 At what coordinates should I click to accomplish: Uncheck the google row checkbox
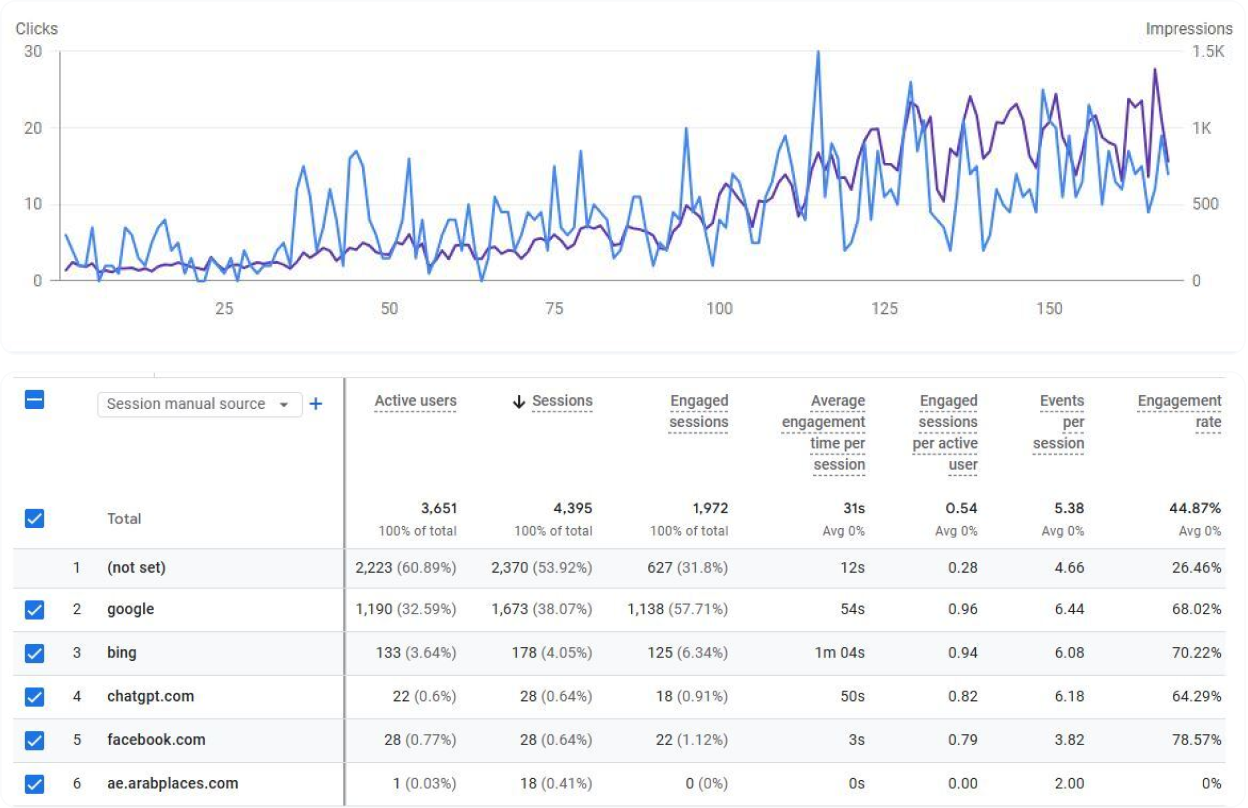[x=35, y=609]
